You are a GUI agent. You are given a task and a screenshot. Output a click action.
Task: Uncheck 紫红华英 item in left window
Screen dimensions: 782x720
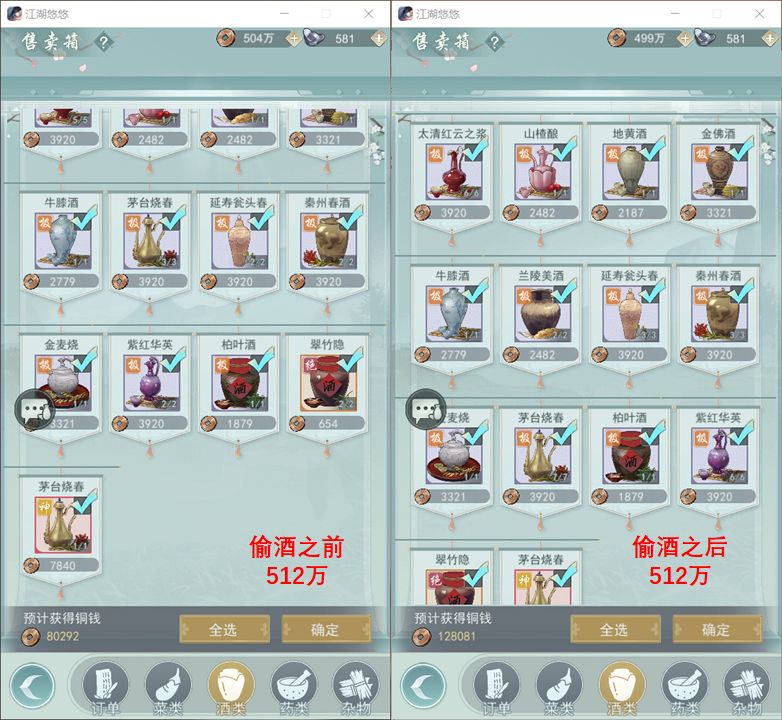pos(151,383)
